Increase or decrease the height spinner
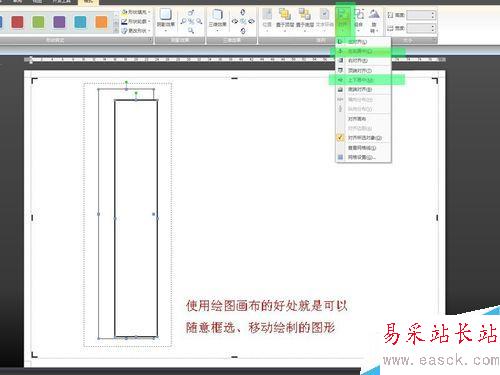 pos(433,15)
